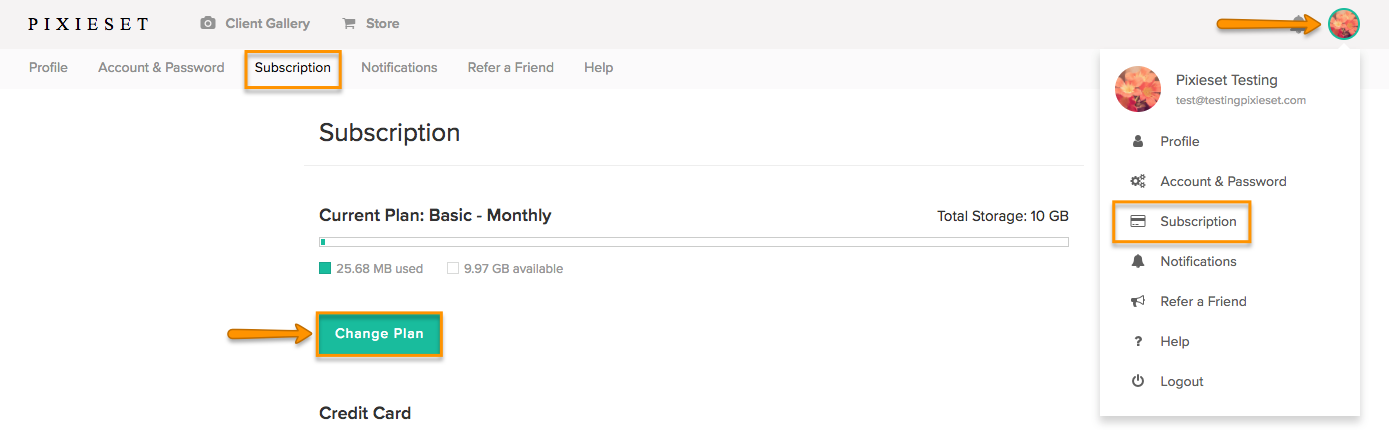
Task: Go to Refer a Friend tab
Action: point(510,67)
